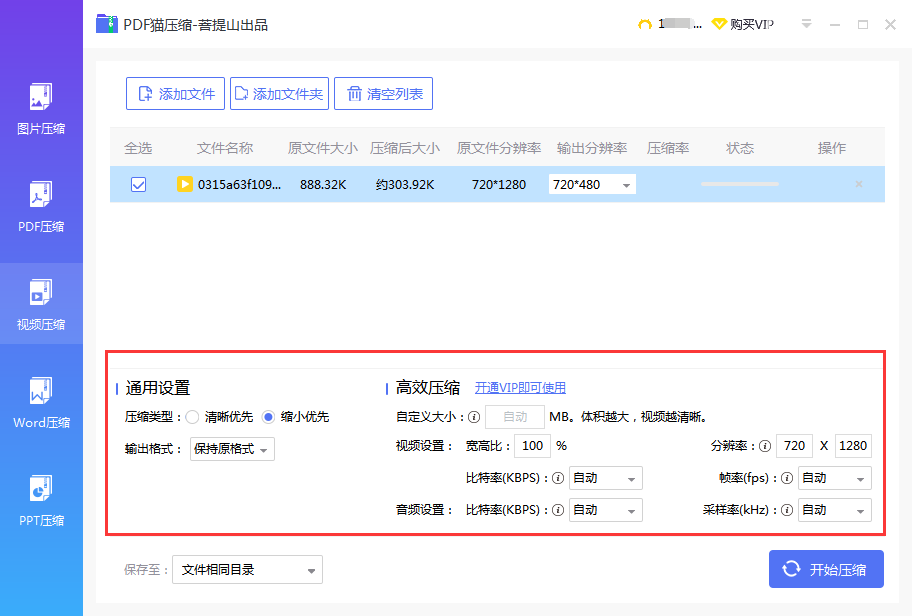Open the 保持原格式 output format dropdown

(232, 449)
